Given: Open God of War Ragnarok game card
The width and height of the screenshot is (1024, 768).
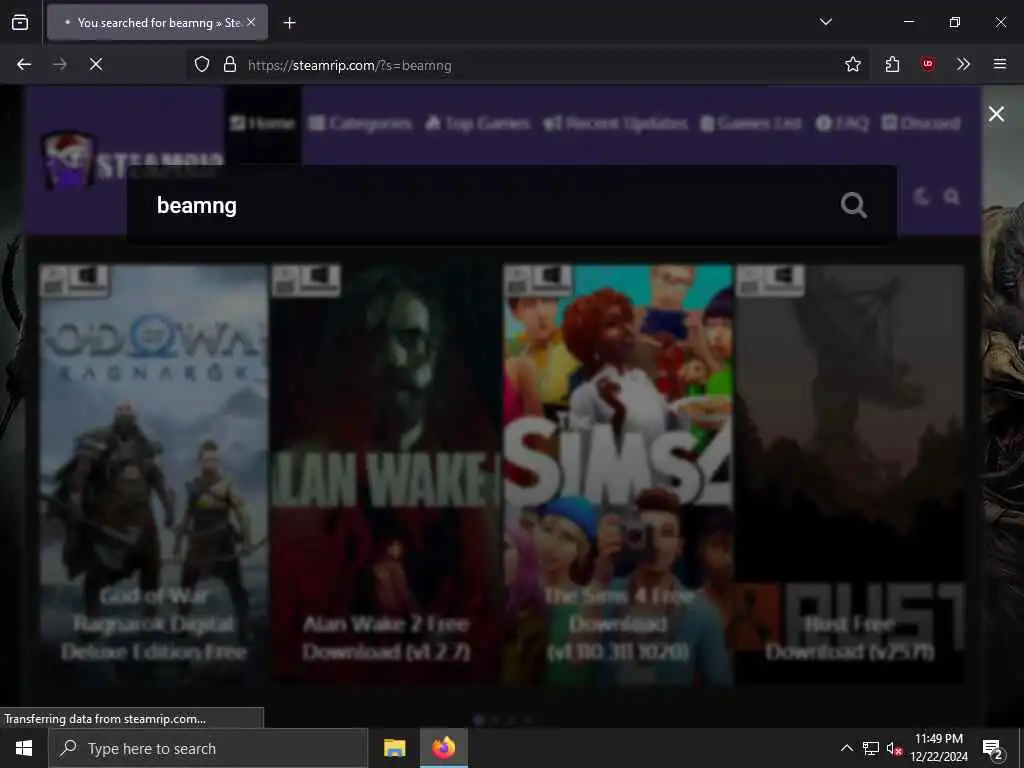Looking at the screenshot, I should pyautogui.click(x=153, y=473).
